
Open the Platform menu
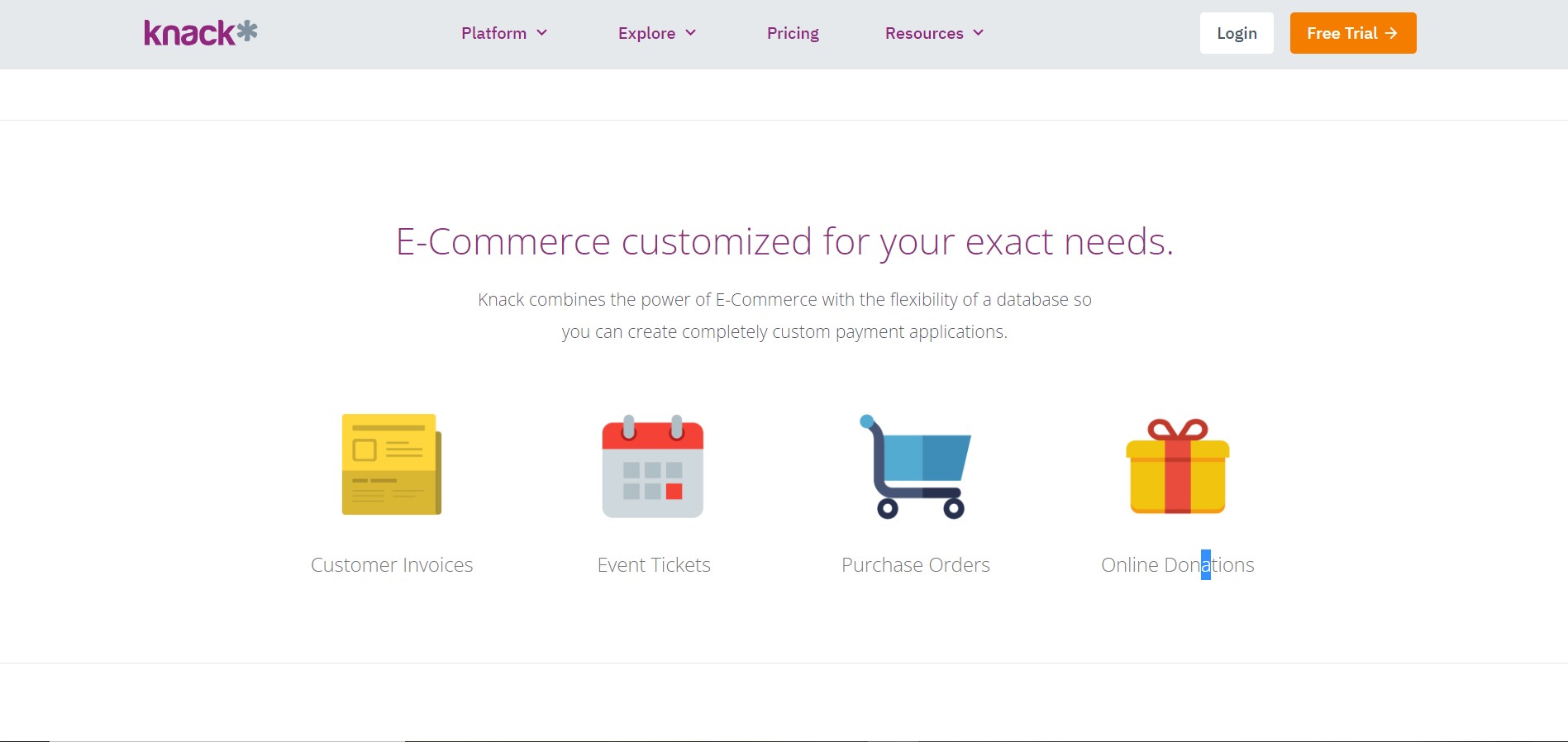504,33
